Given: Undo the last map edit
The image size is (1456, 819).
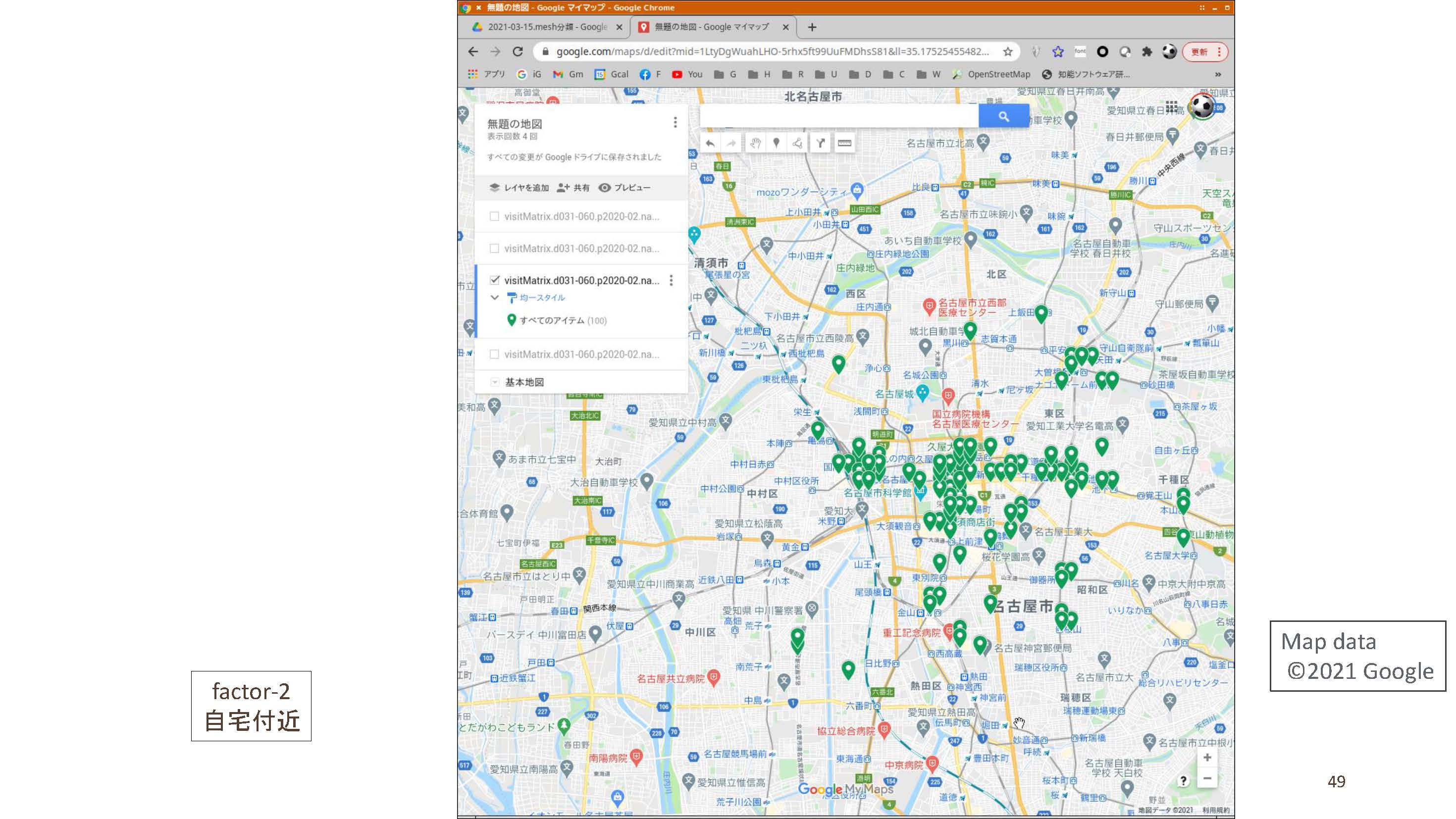Looking at the screenshot, I should [710, 144].
